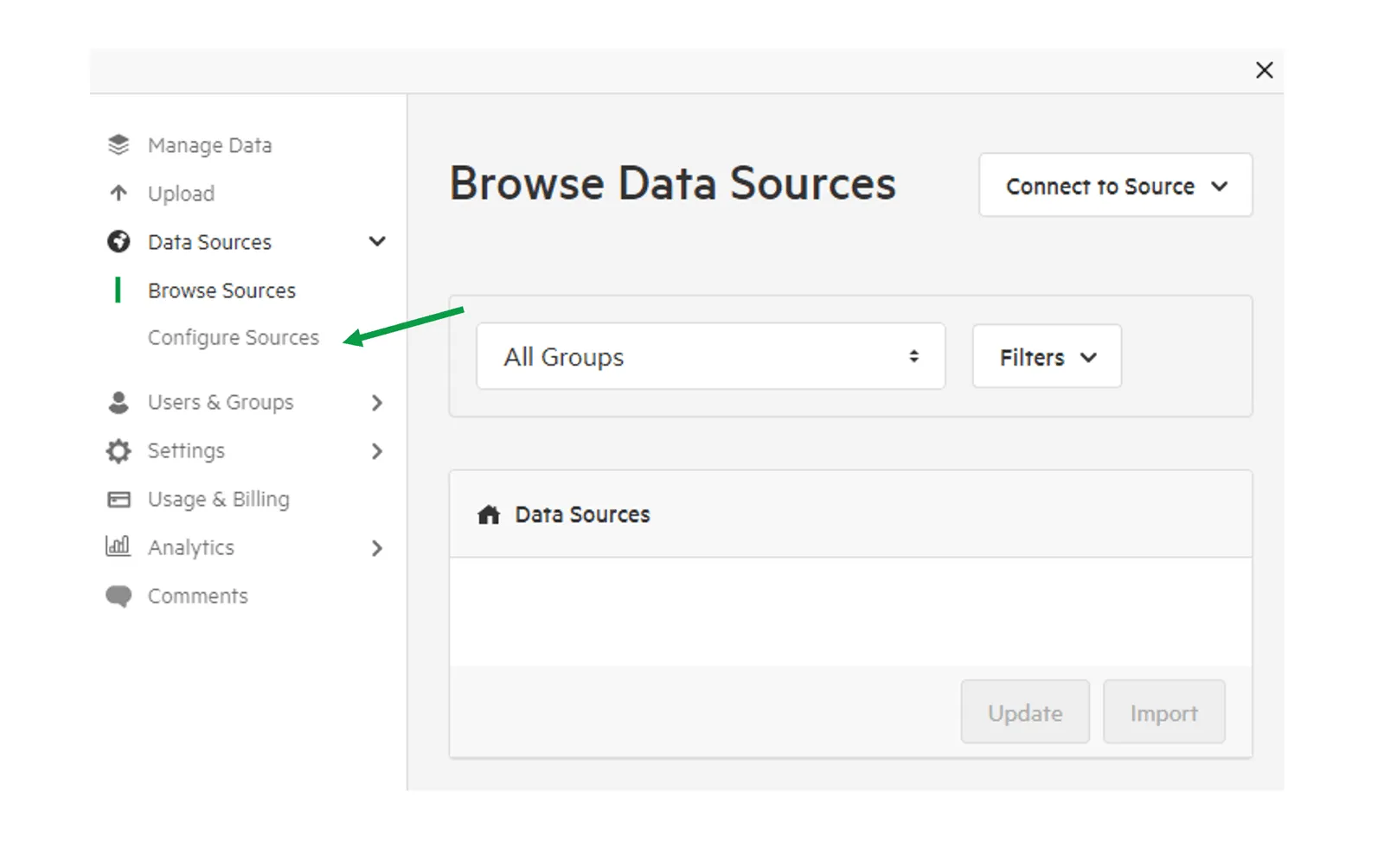The height and width of the screenshot is (868, 1384).
Task: Open the All Groups dropdown
Action: pos(710,356)
